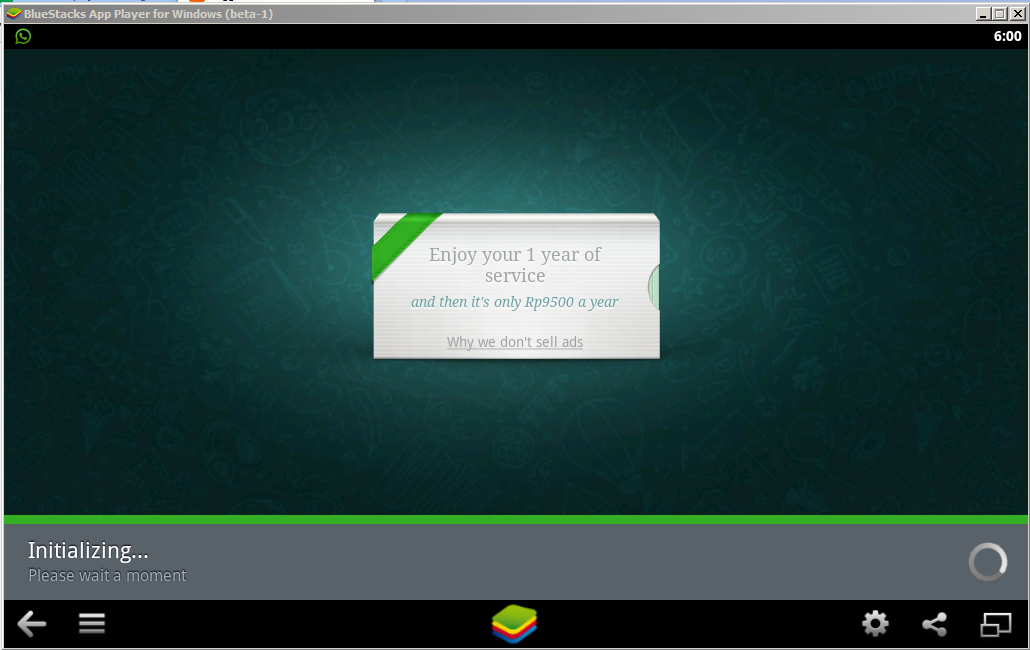Open BlueStacks settings gear
Image resolution: width=1030 pixels, height=650 pixels.
(x=875, y=624)
